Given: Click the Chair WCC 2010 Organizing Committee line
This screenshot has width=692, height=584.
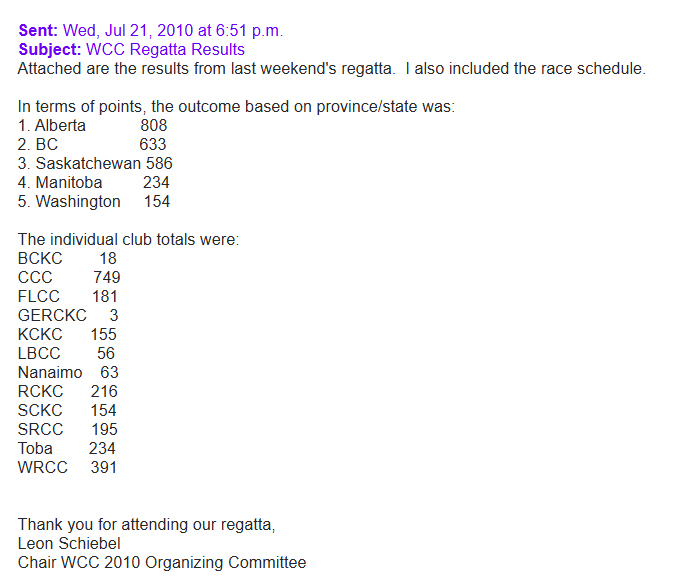Looking at the screenshot, I should click(162, 562).
